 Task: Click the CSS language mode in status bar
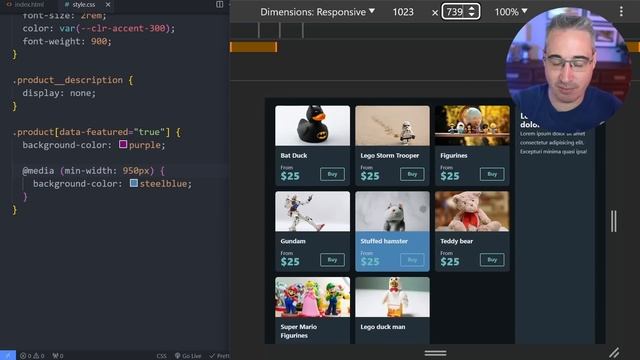[162, 356]
